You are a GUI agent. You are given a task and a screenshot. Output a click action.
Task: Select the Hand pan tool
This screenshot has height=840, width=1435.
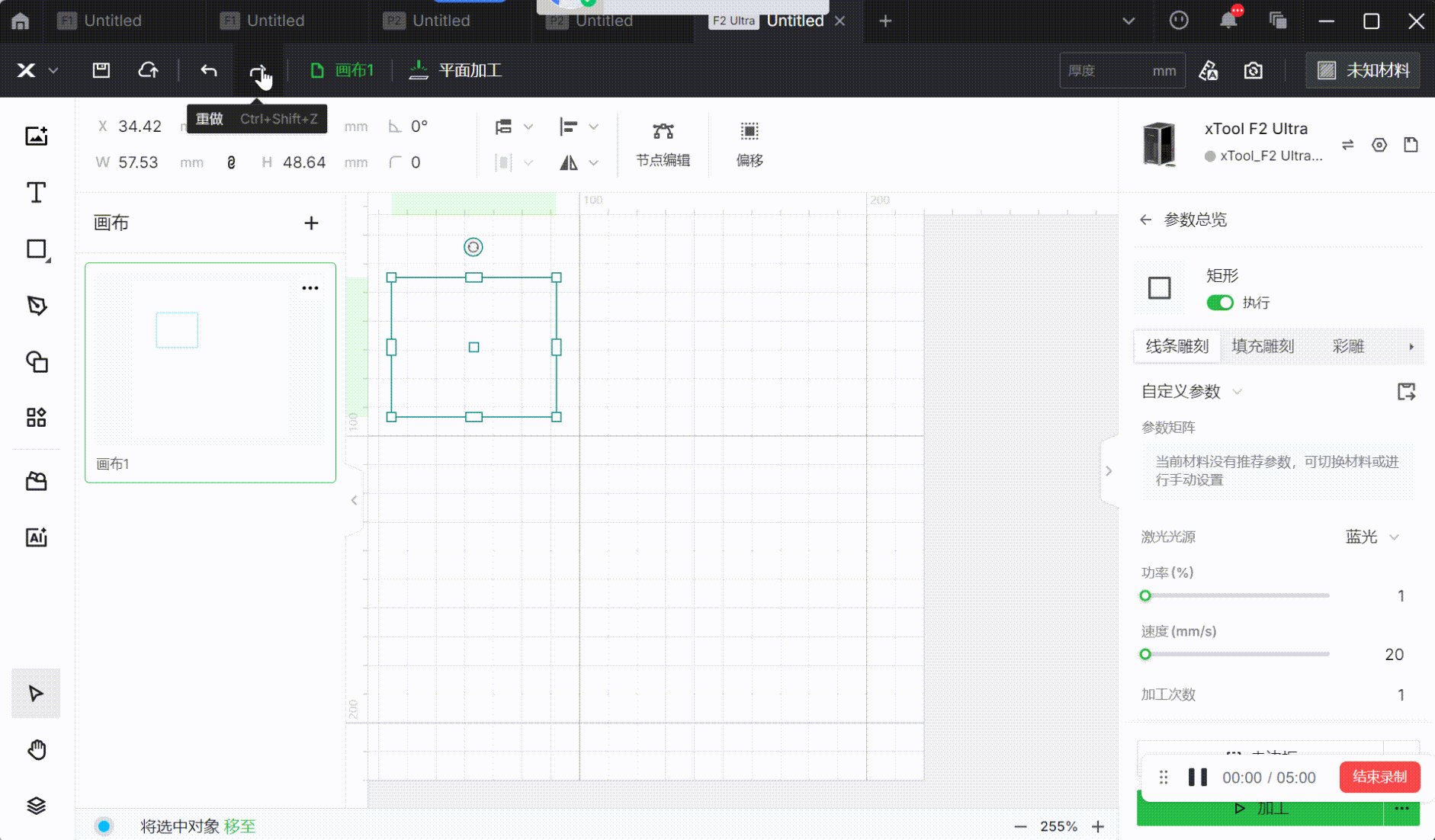[x=36, y=750]
